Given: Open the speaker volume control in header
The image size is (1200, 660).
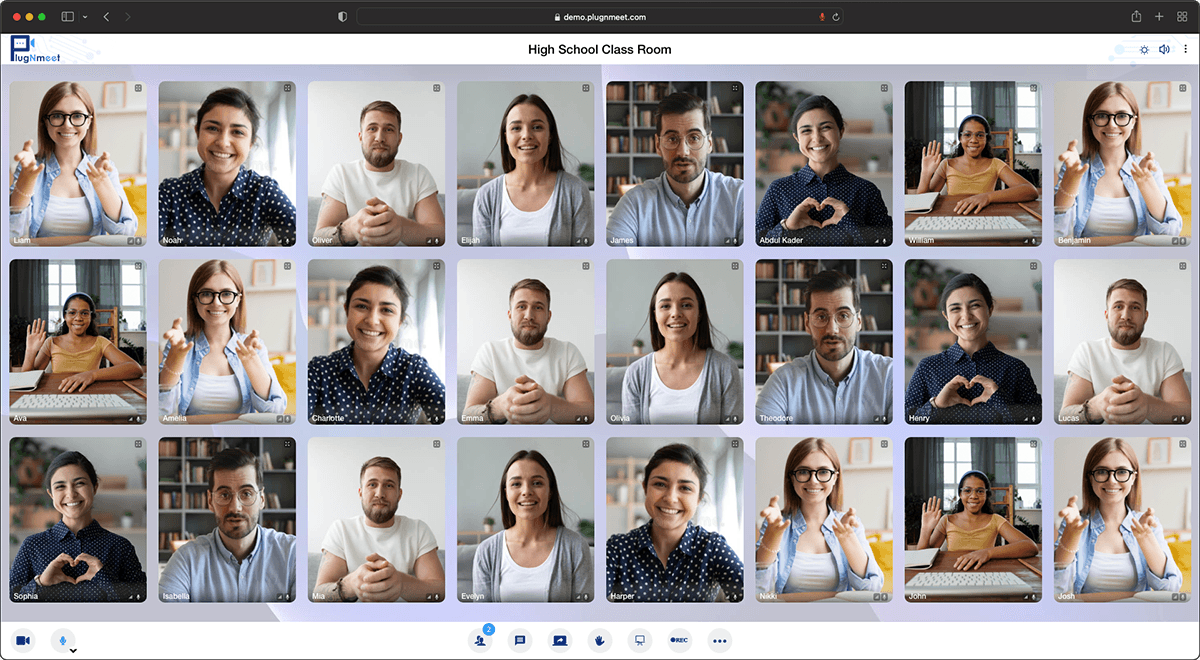Looking at the screenshot, I should (x=1164, y=49).
